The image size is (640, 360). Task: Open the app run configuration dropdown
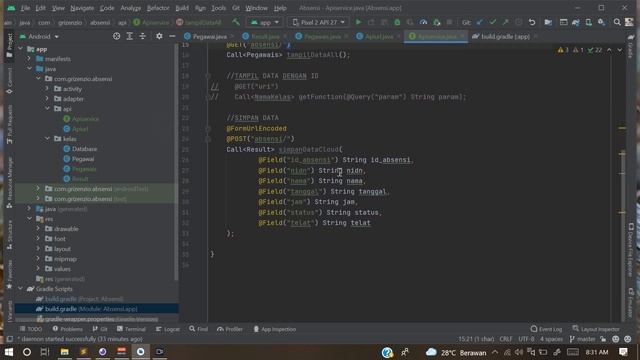pos(265,22)
